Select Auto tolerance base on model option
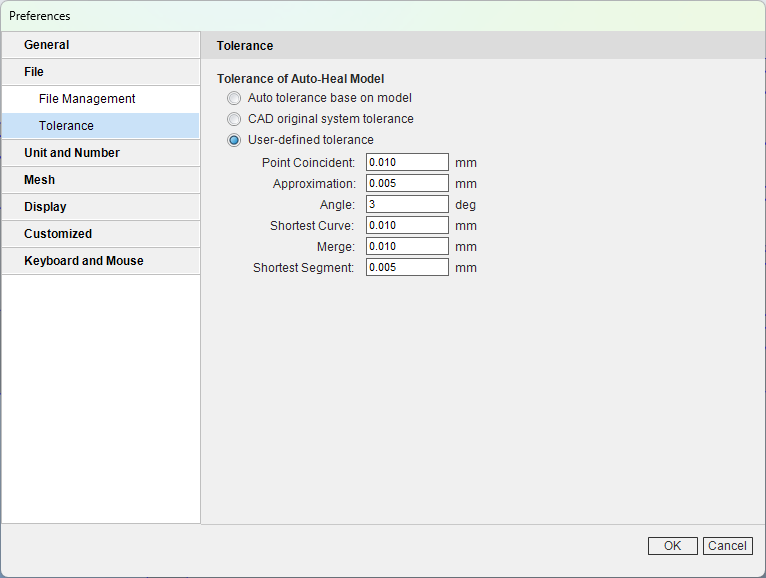 point(234,98)
